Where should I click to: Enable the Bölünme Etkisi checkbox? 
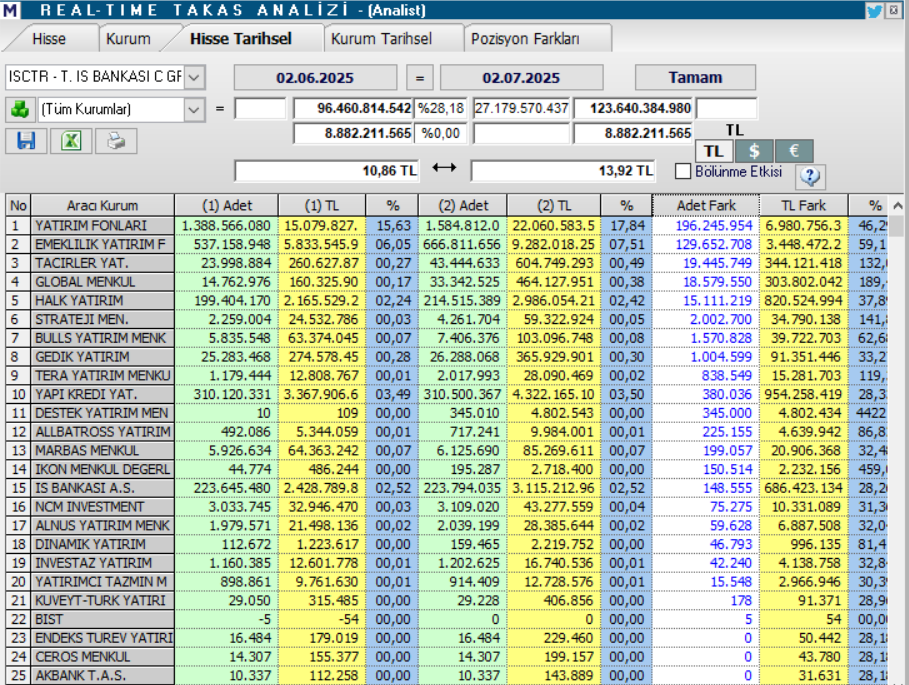tap(683, 172)
